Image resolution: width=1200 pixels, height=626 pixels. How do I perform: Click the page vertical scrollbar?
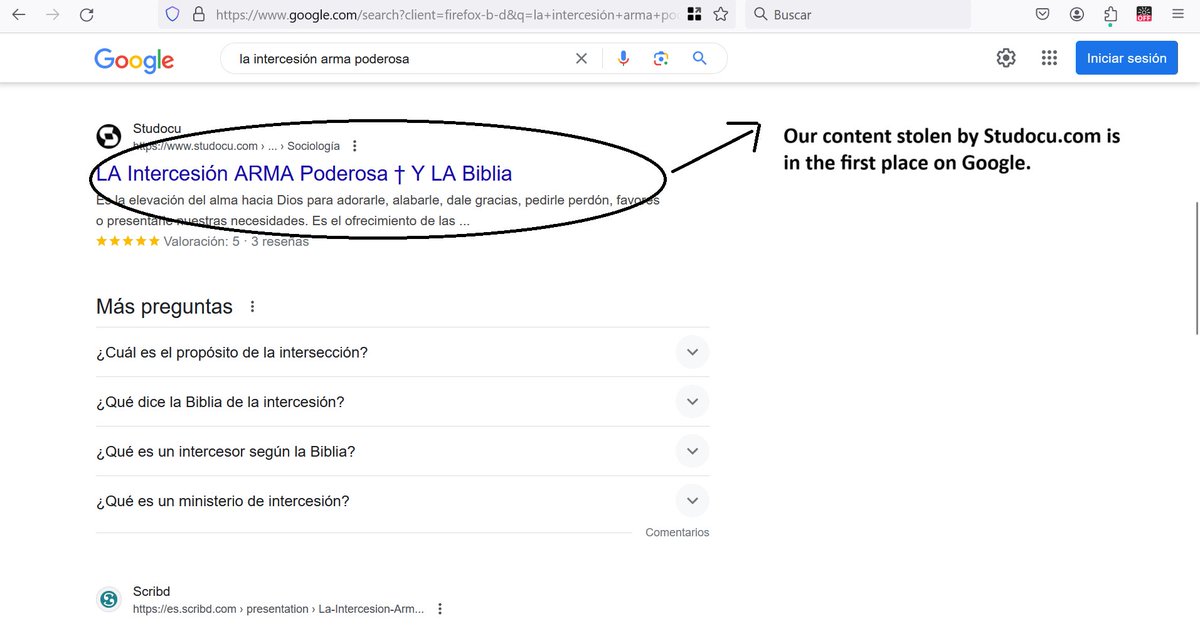(1196, 268)
